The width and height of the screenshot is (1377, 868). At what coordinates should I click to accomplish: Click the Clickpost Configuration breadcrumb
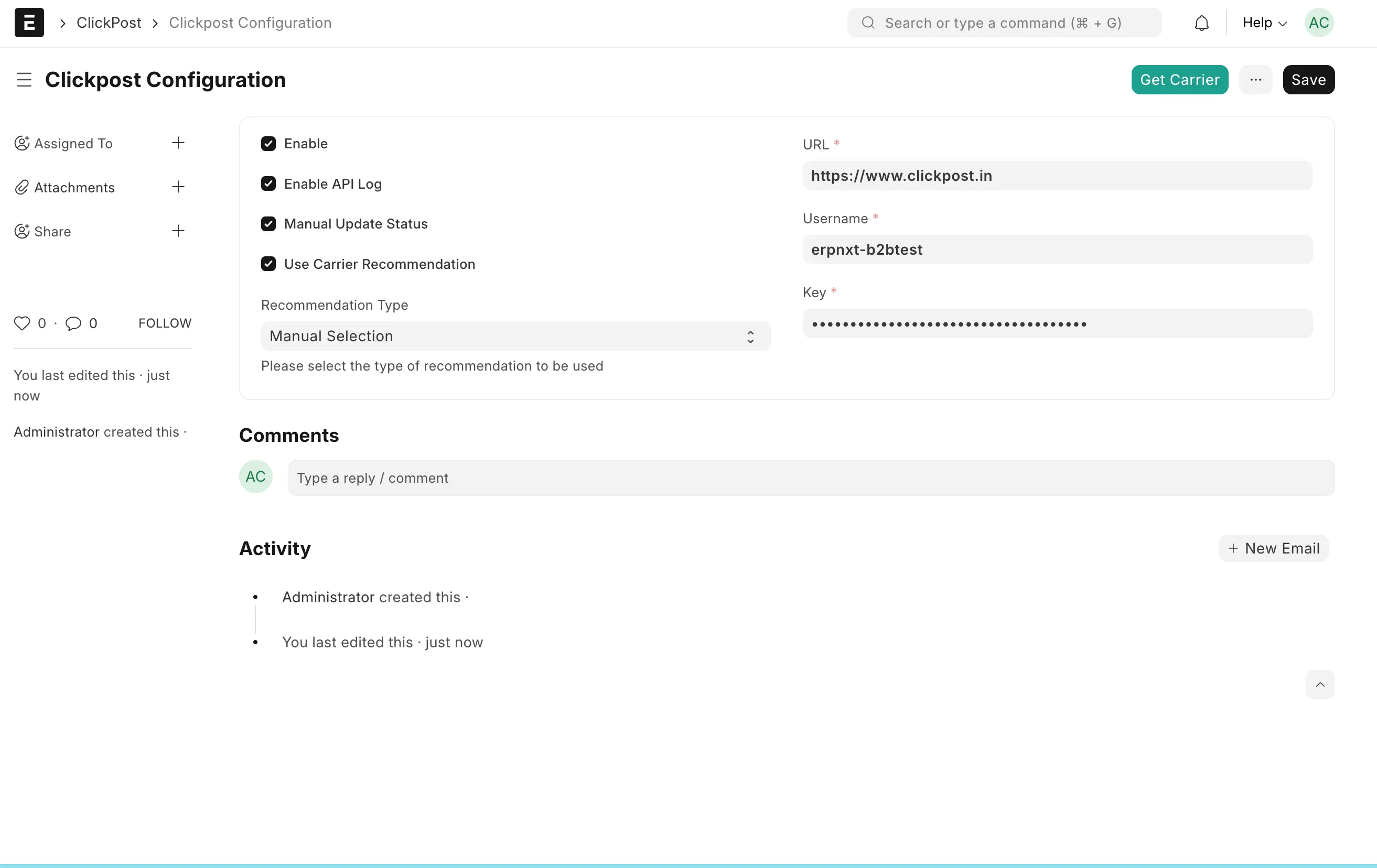pyautogui.click(x=250, y=23)
